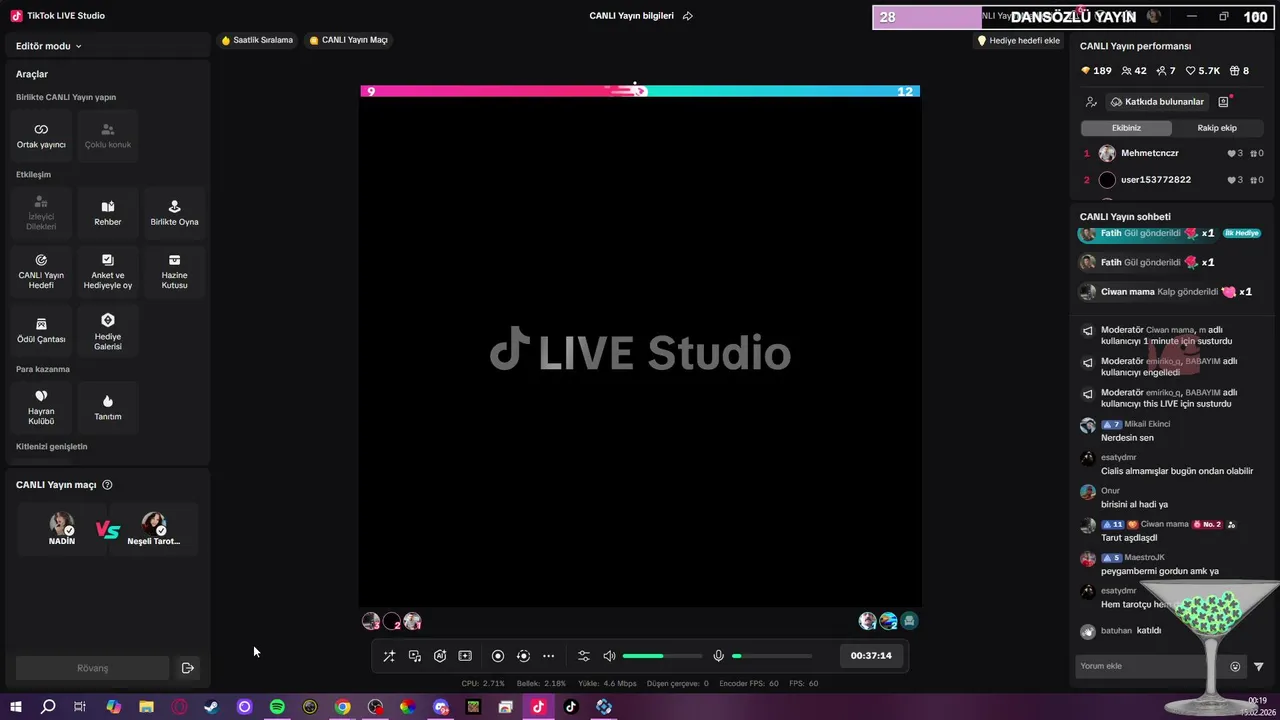The image size is (1280, 720).
Task: Select Mehmetcnczr in contributor list
Action: [1172, 153]
